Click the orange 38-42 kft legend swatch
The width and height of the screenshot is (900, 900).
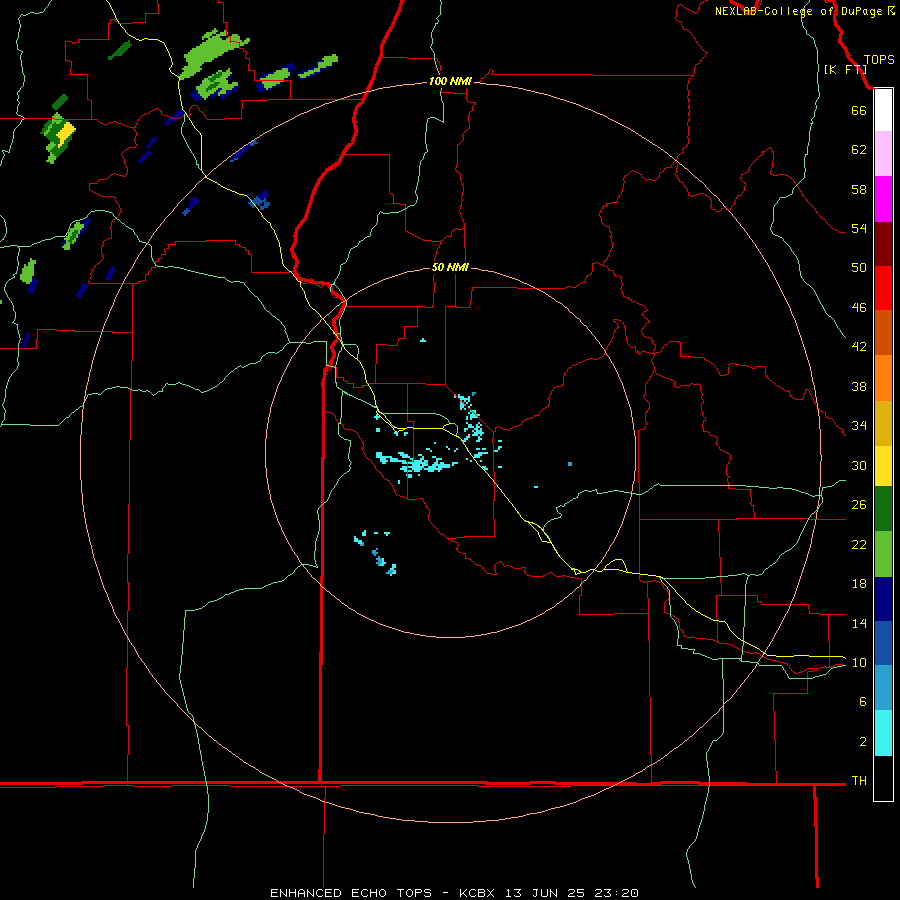click(x=883, y=378)
